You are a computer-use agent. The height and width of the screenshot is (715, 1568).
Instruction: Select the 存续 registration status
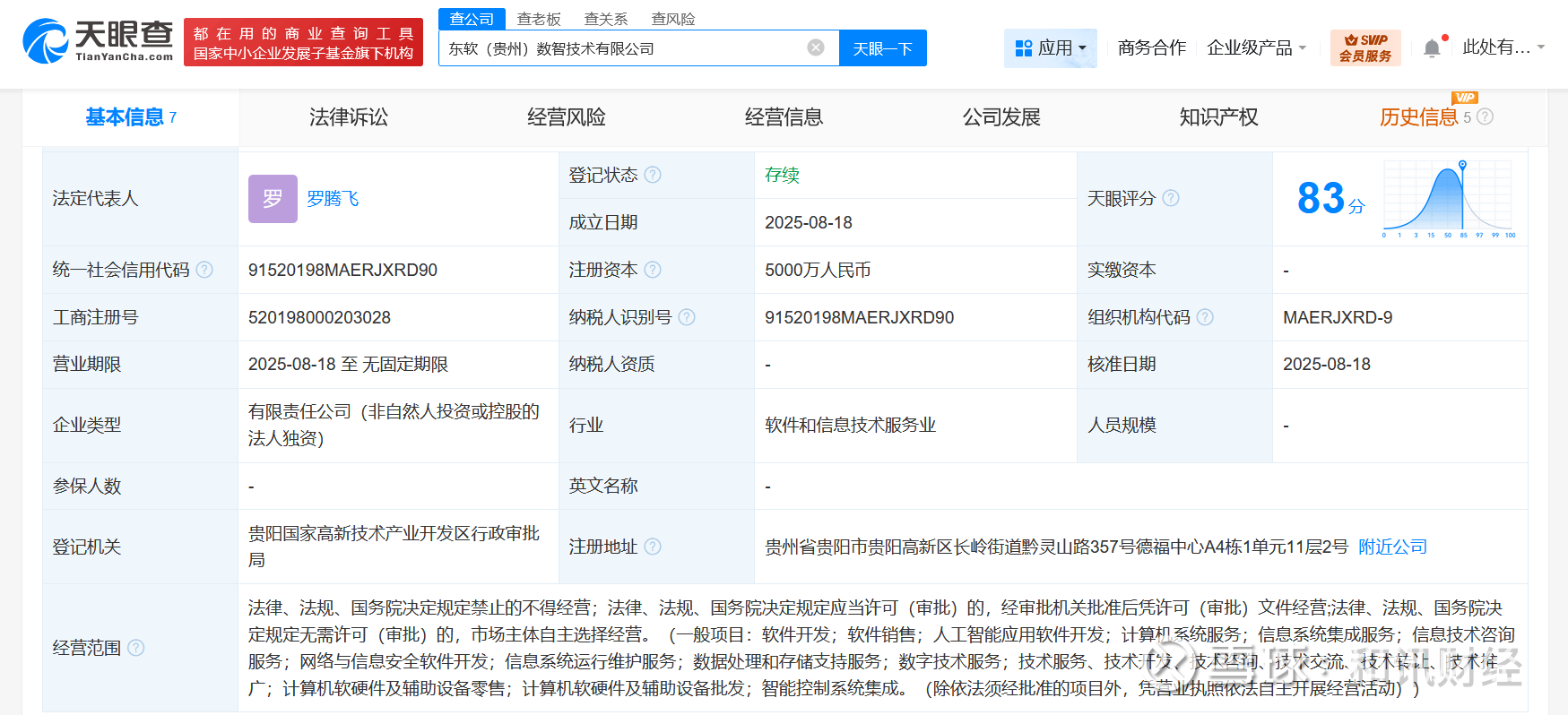pyautogui.click(x=782, y=175)
